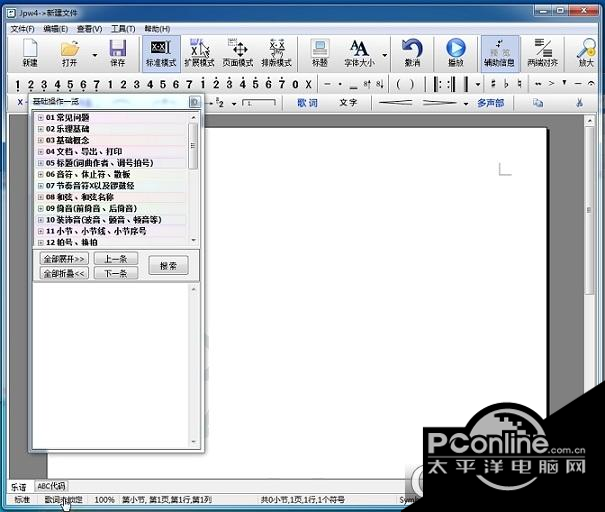Insert the crescendo hairpin
The height and width of the screenshot is (512, 605).
tap(395, 103)
